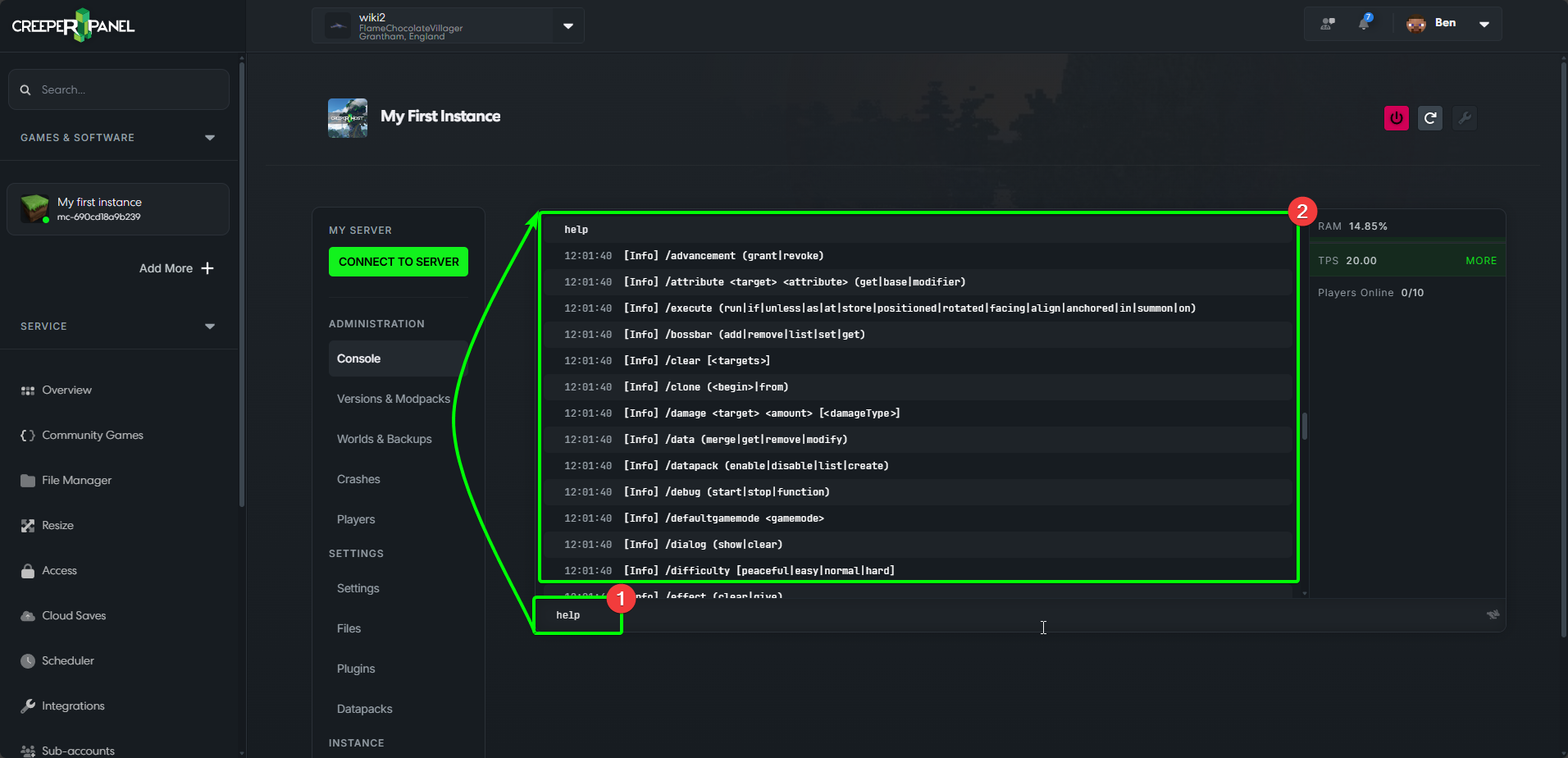This screenshot has width=1568, height=758.
Task: Open Integrations in the sidebar
Action: (x=73, y=705)
